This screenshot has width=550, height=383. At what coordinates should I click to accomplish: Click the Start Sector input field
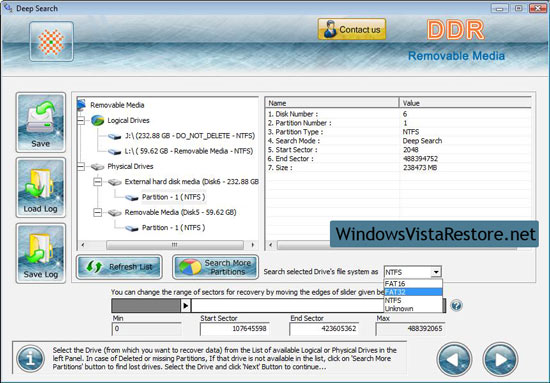click(x=235, y=329)
